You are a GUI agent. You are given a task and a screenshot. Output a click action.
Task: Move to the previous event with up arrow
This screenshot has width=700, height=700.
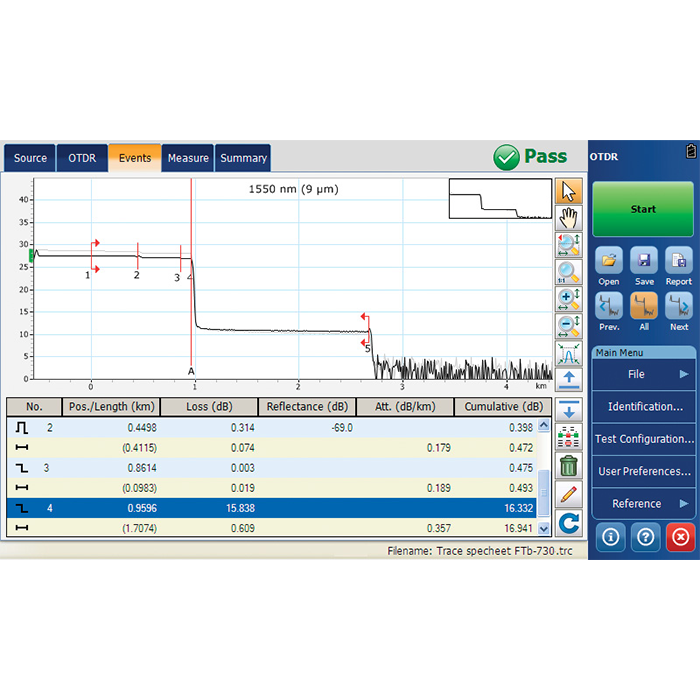[568, 380]
